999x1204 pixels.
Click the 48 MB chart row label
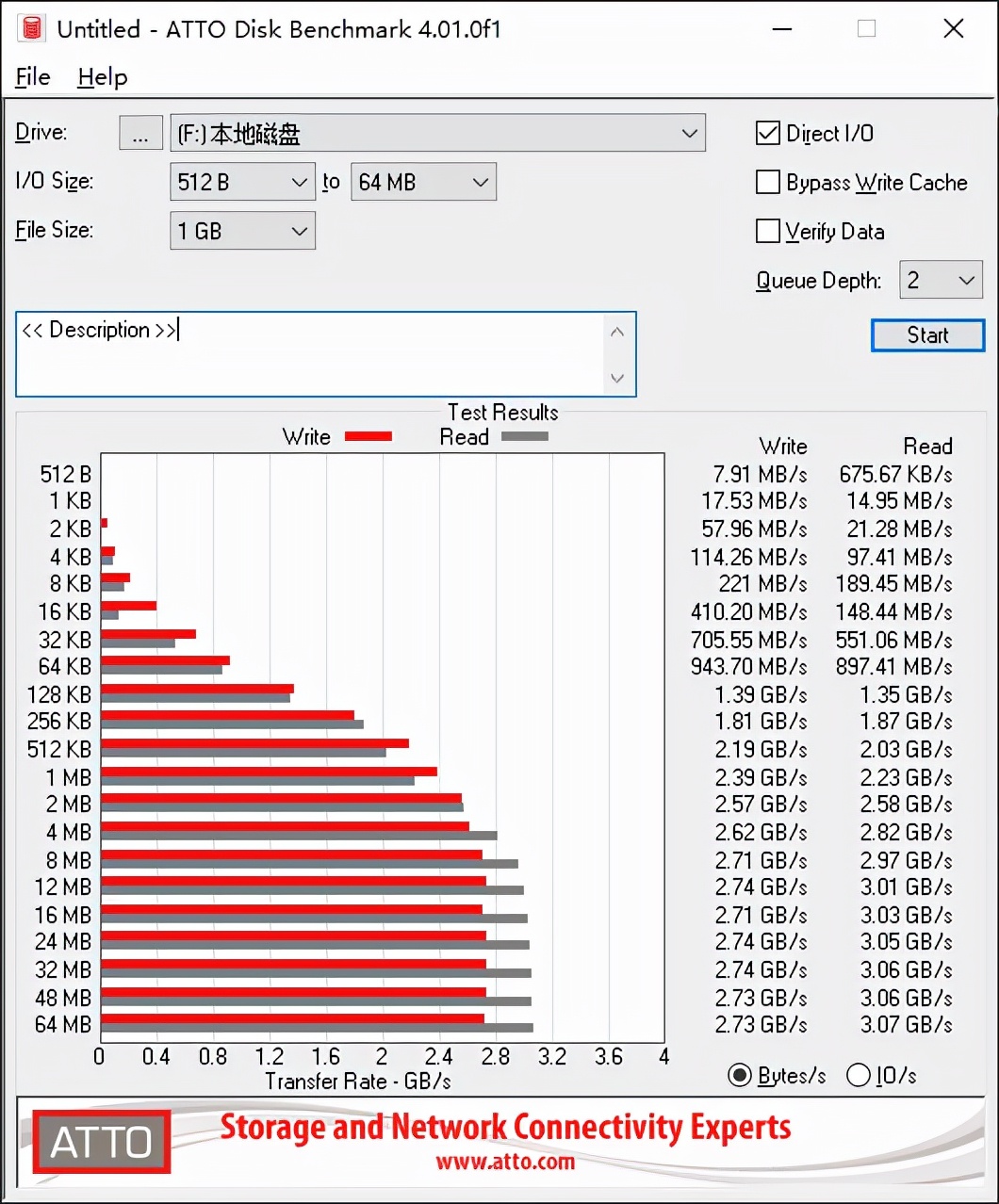(x=63, y=998)
